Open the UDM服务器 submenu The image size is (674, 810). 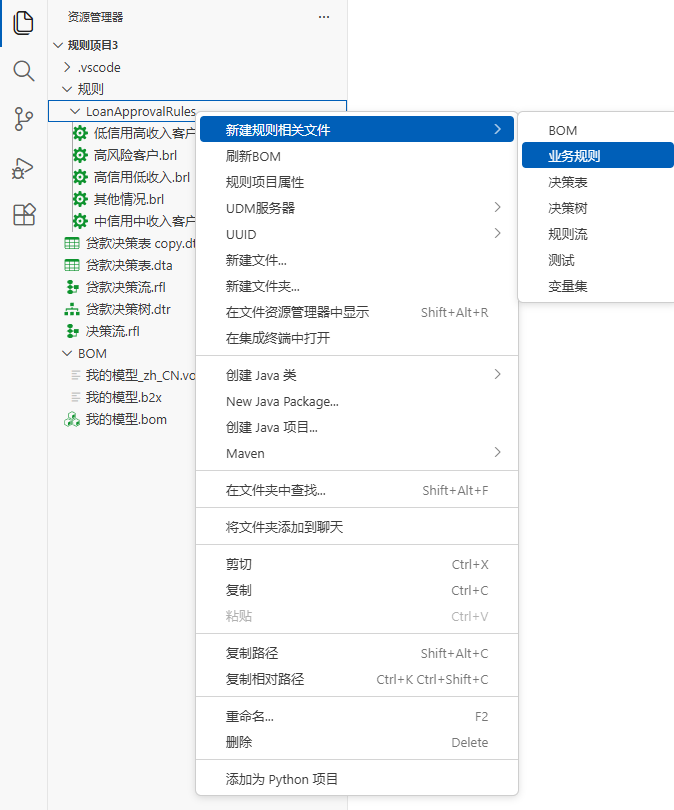coord(260,208)
